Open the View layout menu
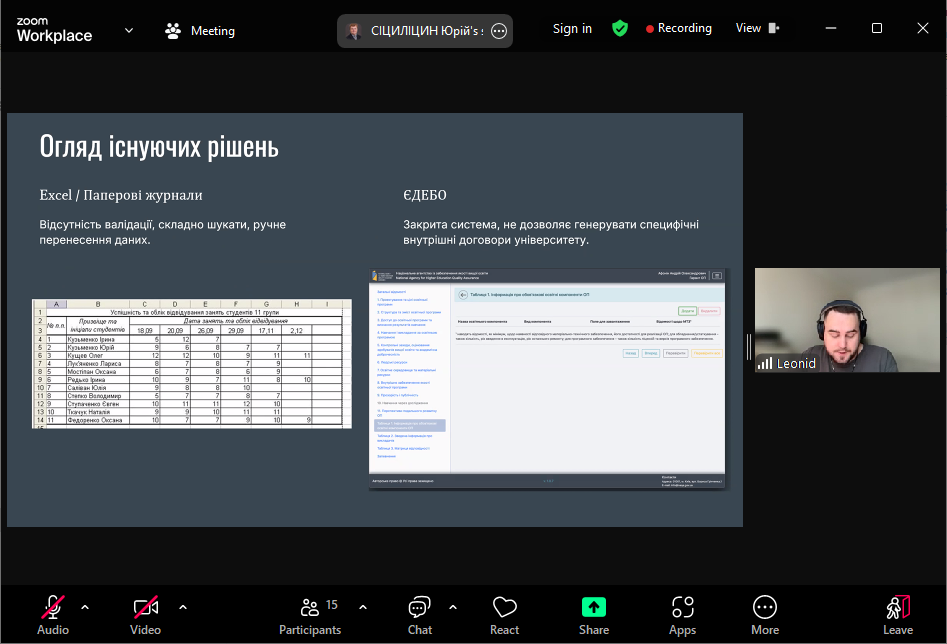The width and height of the screenshot is (947, 644). pos(757,28)
